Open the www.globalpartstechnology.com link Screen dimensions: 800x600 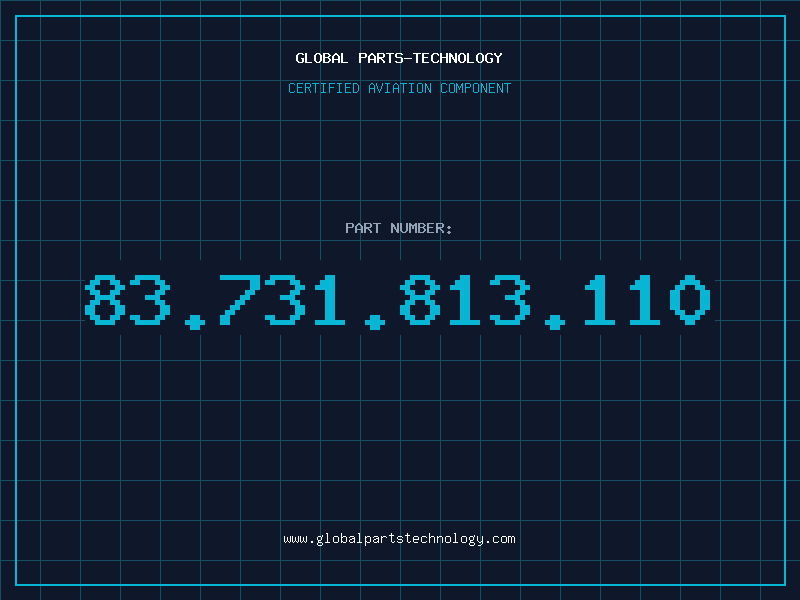[399, 539]
